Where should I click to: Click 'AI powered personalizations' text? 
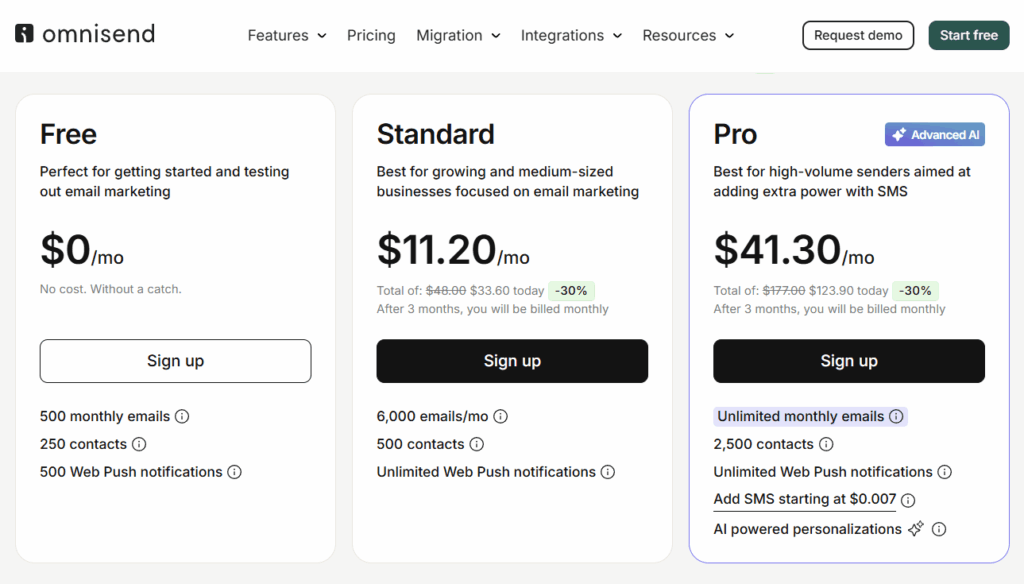[x=807, y=529]
